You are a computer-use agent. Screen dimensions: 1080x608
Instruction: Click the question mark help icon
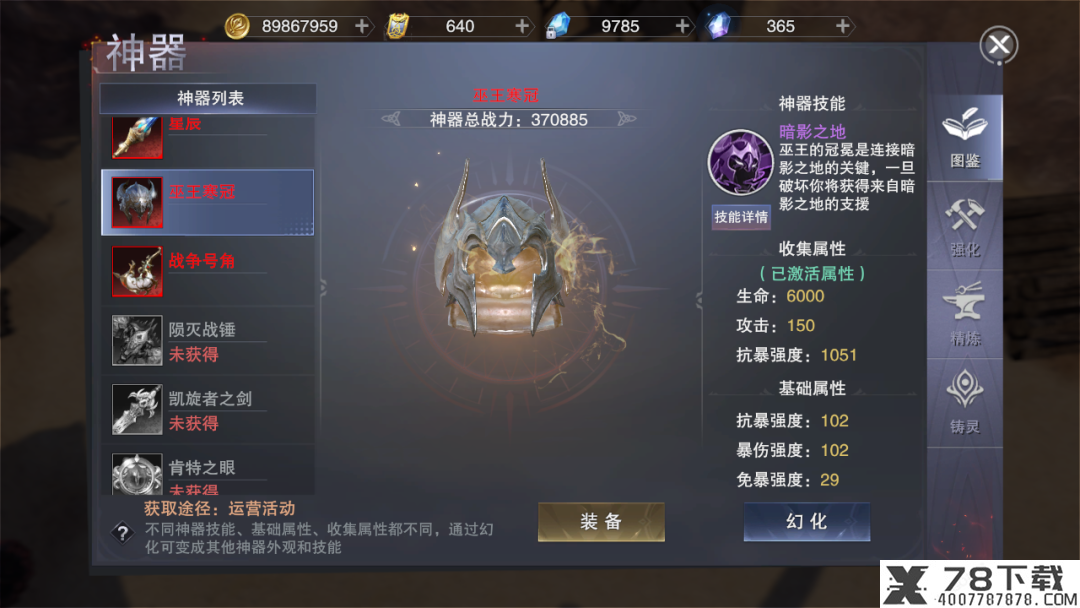(122, 532)
